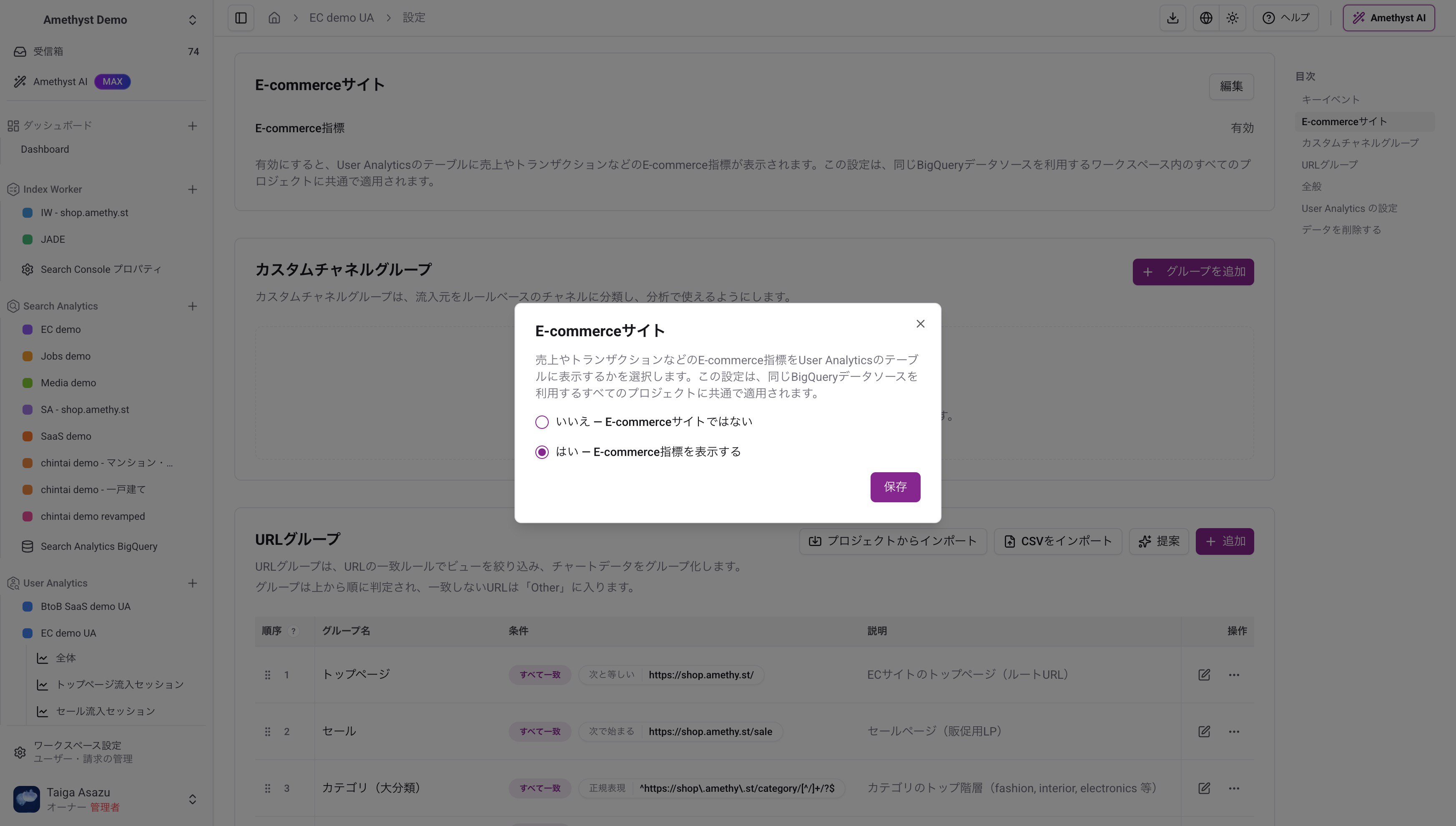Image resolution: width=1456 pixels, height=826 pixels.
Task: Click the 保存 button in dialog
Action: point(895,487)
